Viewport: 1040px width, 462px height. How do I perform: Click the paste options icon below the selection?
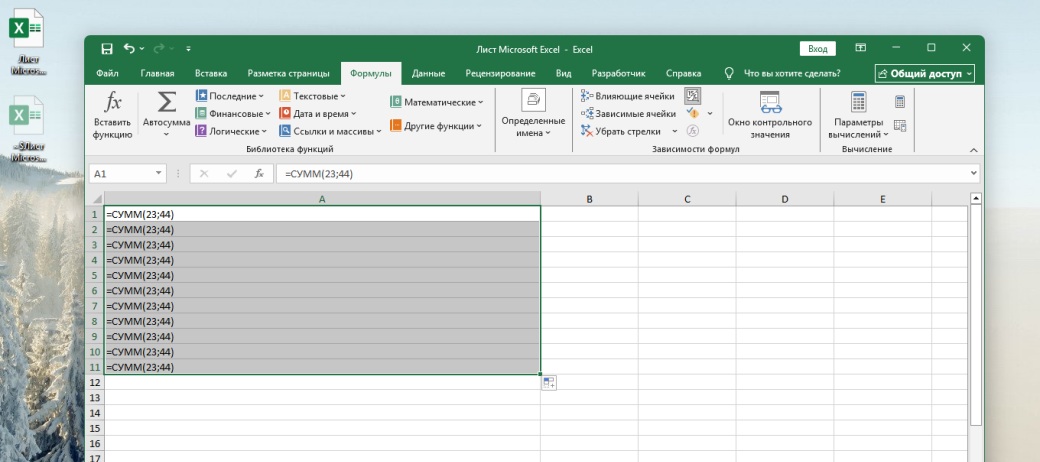pyautogui.click(x=548, y=383)
